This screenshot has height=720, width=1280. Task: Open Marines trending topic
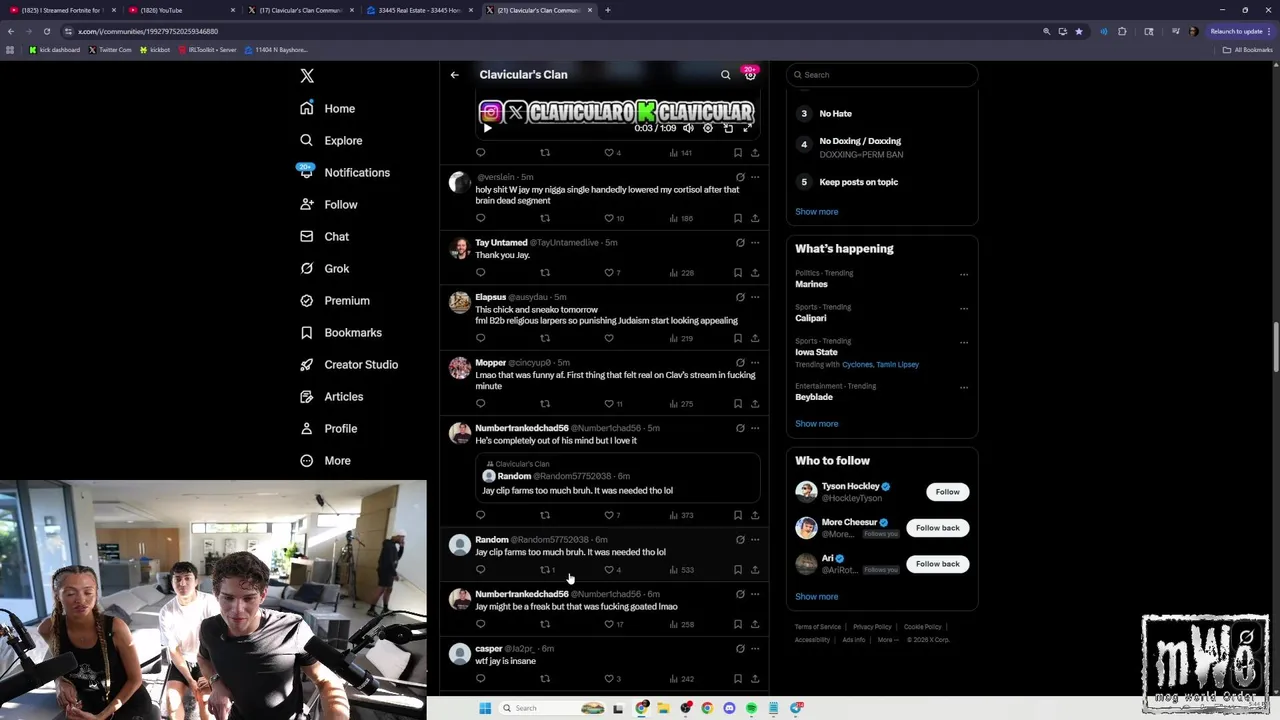[811, 284]
